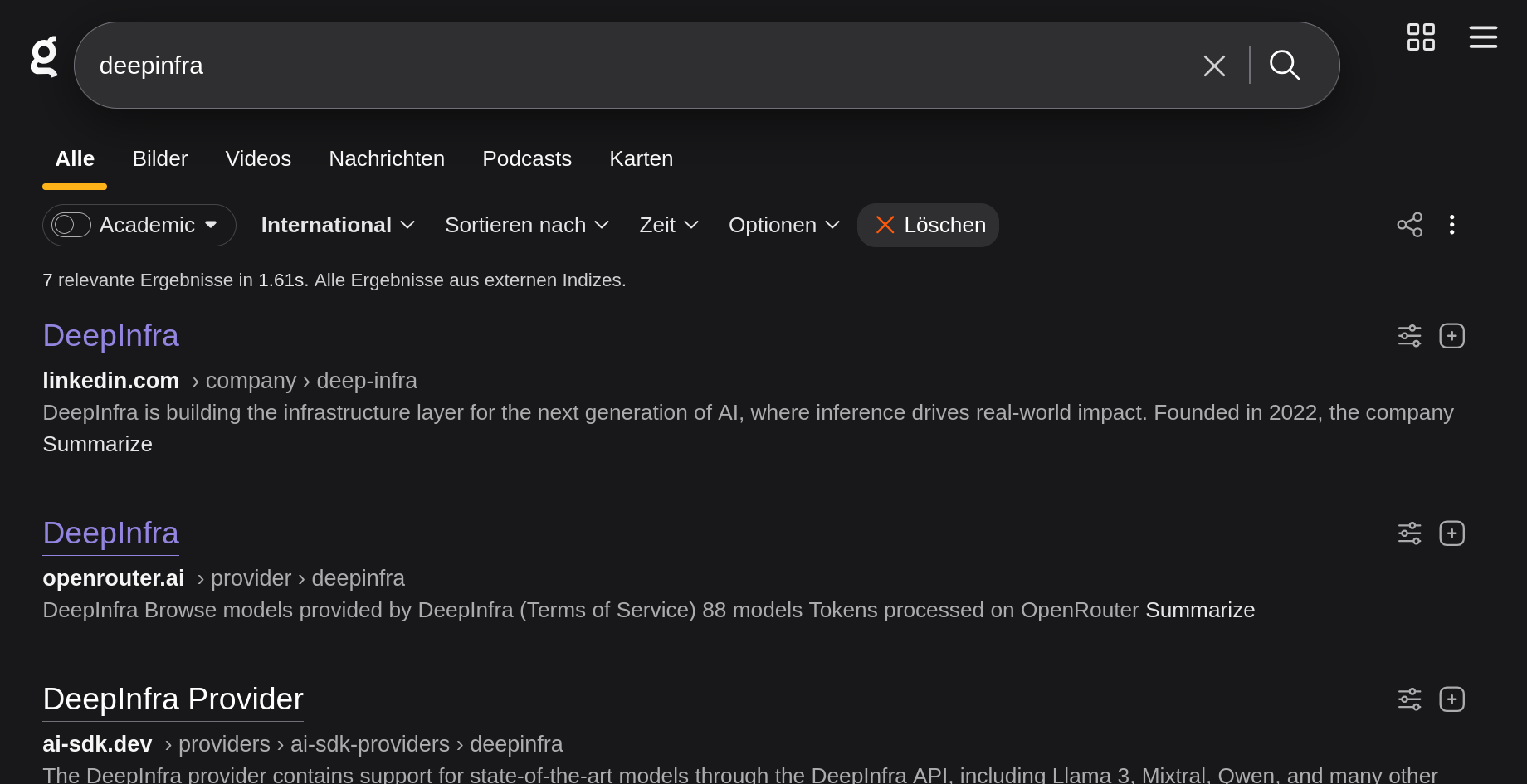Switch to the Karten tab

(642, 158)
